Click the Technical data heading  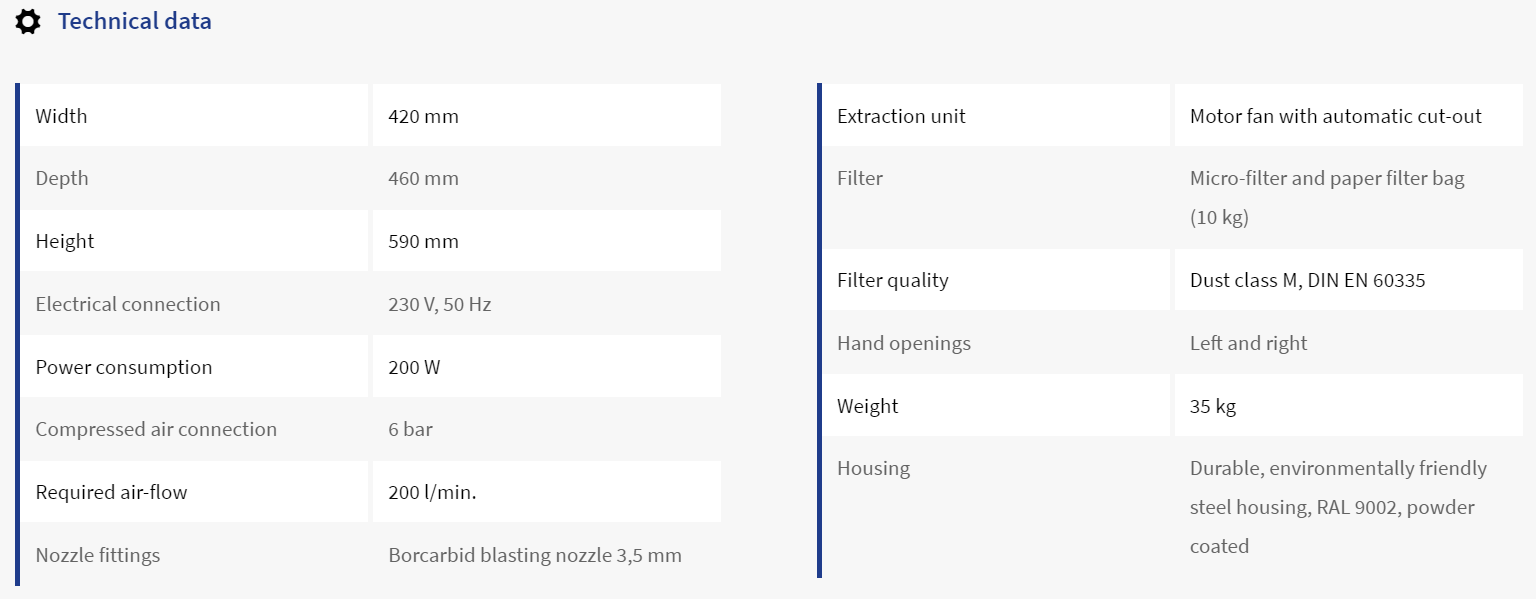[135, 21]
